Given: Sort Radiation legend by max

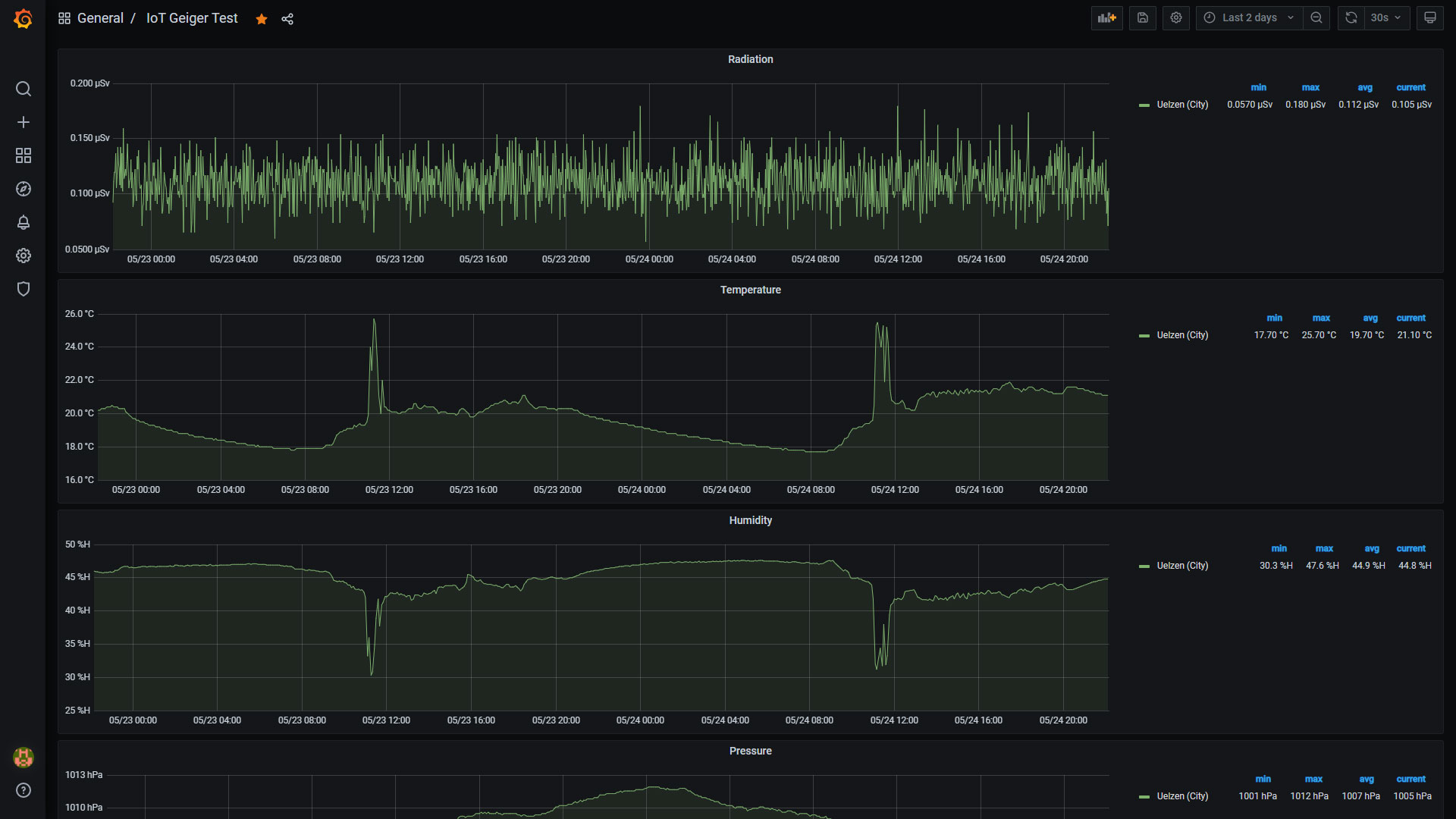Looking at the screenshot, I should (1311, 88).
